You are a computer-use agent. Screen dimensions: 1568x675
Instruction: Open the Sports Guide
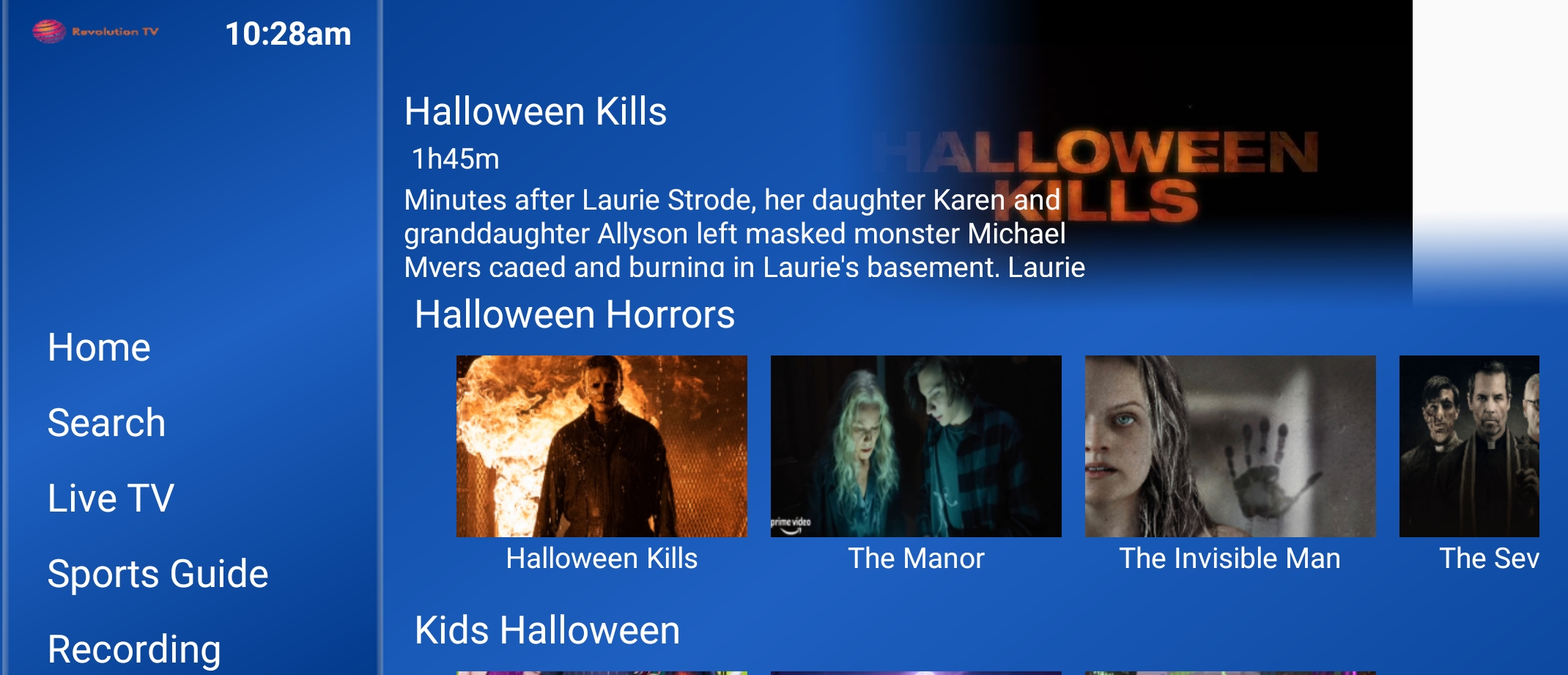[x=158, y=574]
